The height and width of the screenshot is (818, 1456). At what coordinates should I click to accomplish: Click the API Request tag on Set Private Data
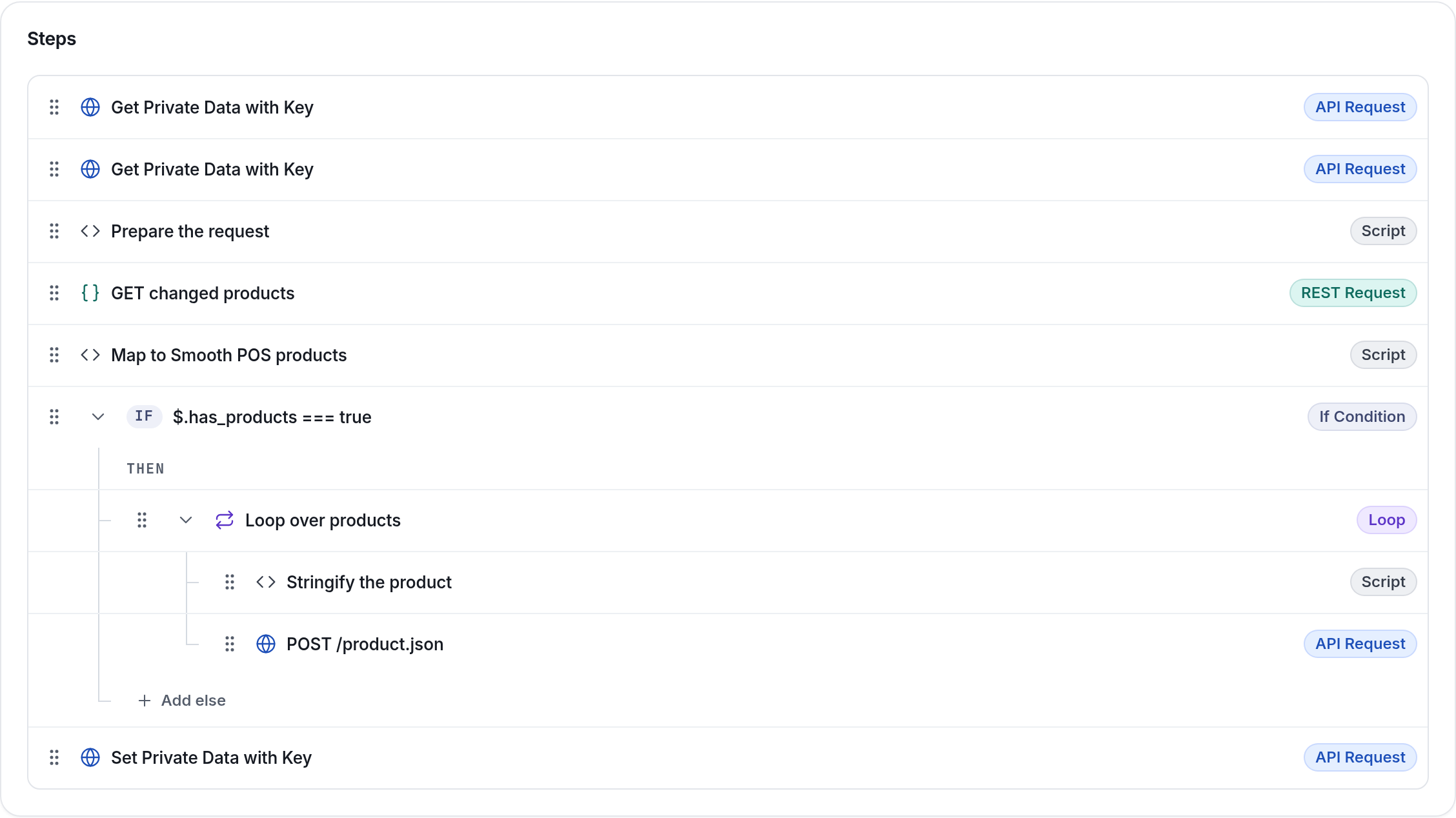click(x=1360, y=757)
